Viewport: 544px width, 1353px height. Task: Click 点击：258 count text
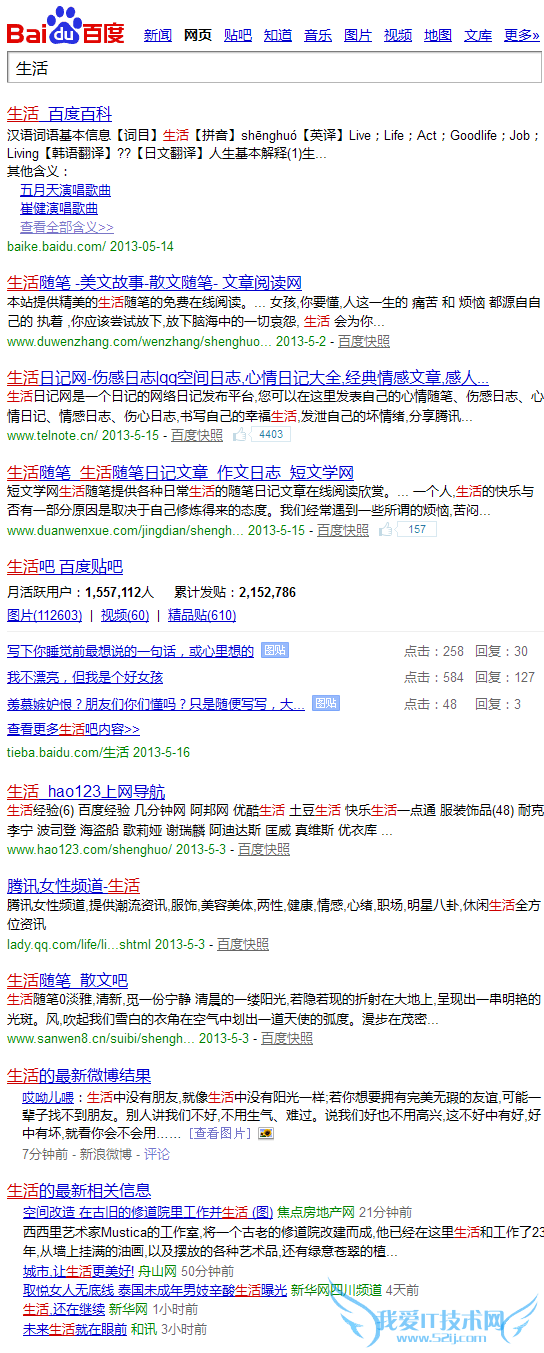[x=434, y=651]
